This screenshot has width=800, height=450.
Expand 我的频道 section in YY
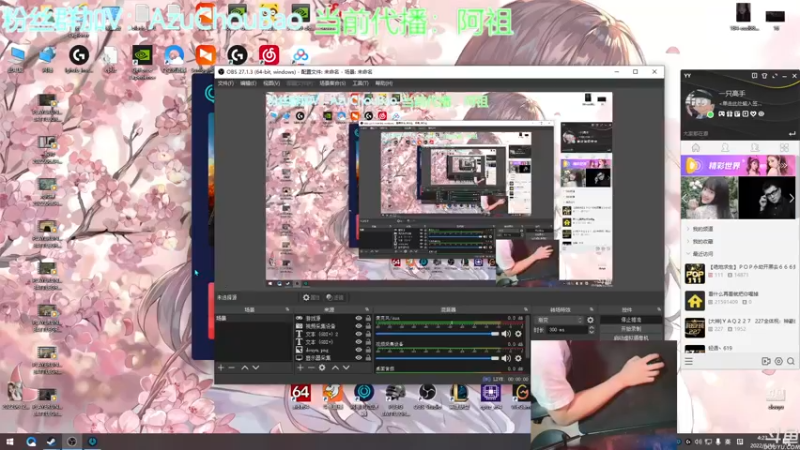pos(703,229)
